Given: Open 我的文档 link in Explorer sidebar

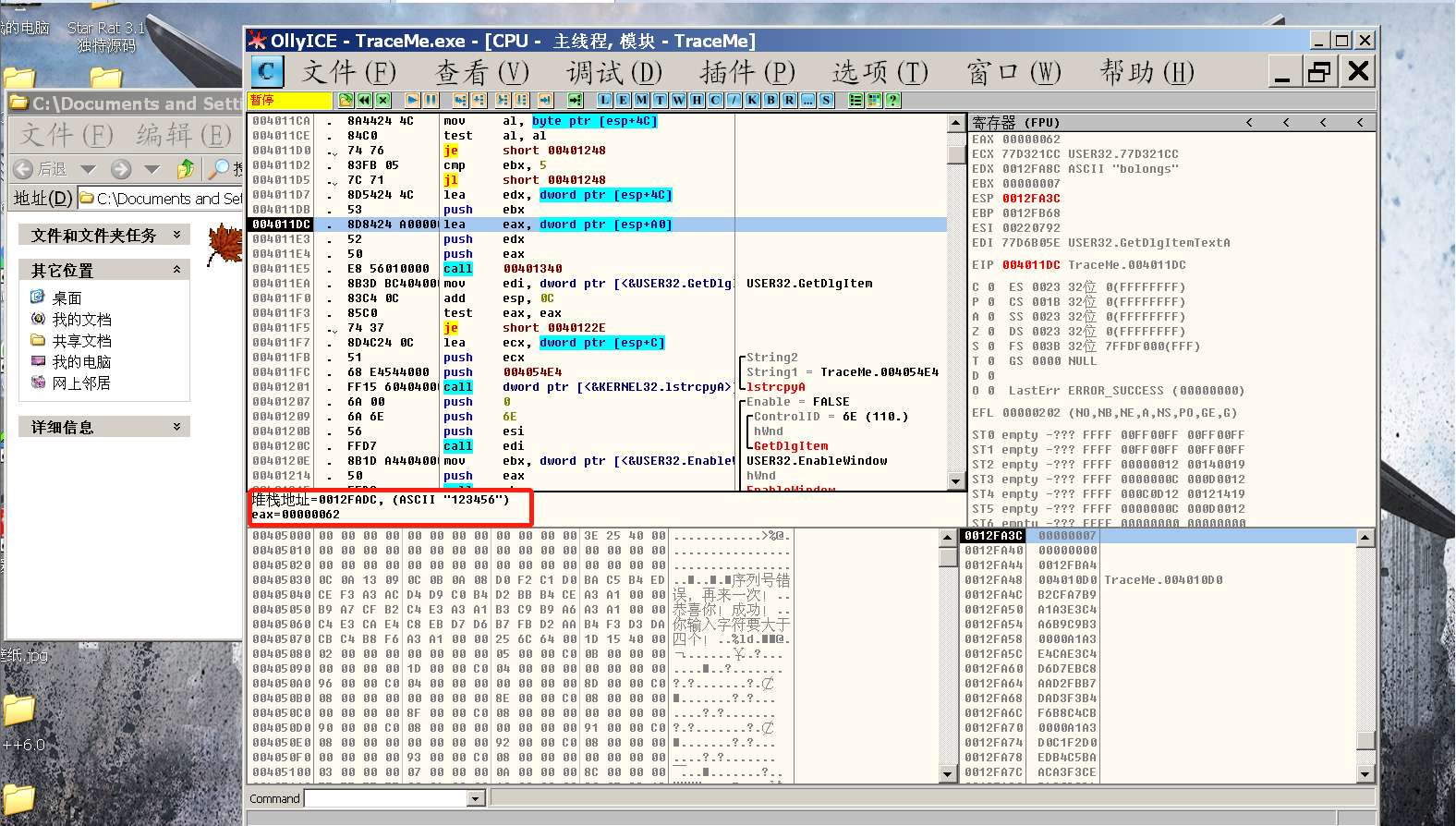Looking at the screenshot, I should coord(81,319).
